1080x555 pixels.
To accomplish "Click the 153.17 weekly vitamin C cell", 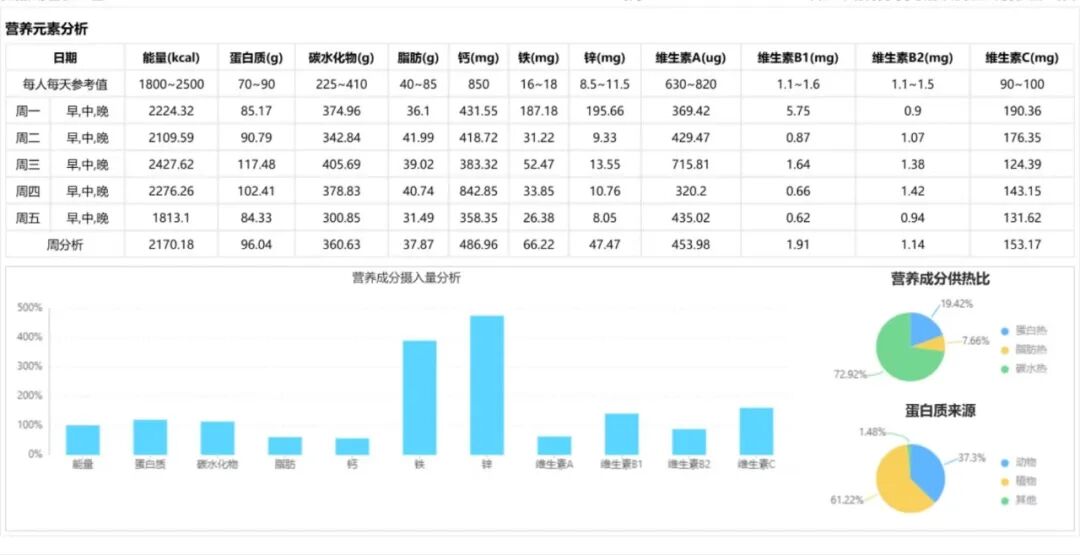I will (1021, 244).
